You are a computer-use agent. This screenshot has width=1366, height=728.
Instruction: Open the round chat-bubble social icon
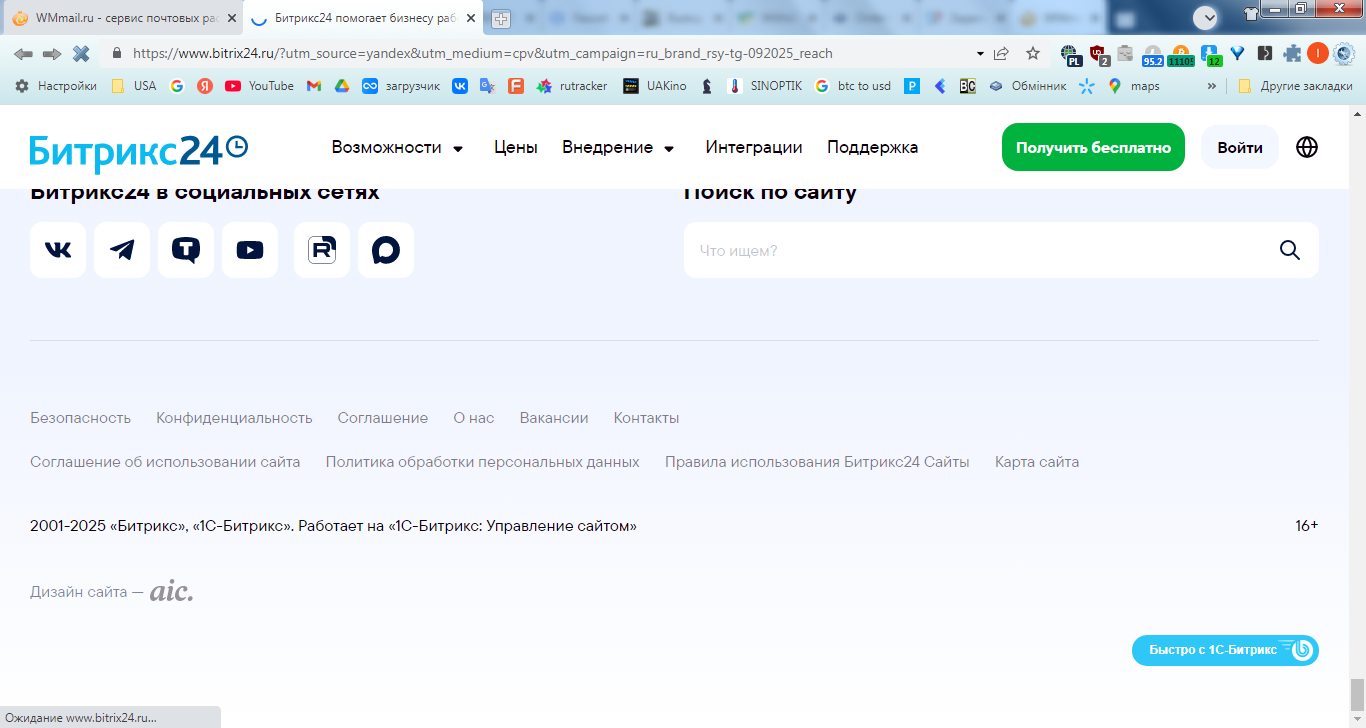(x=386, y=250)
